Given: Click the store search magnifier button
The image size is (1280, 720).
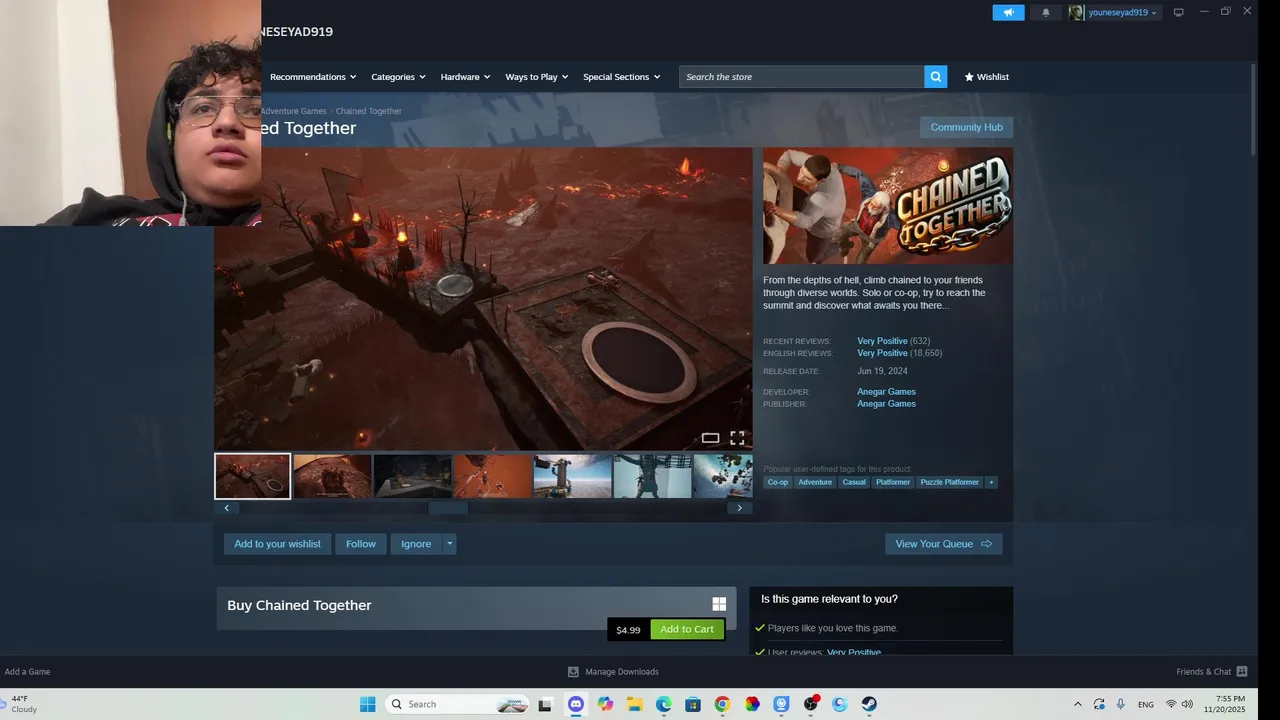Looking at the screenshot, I should 935,77.
